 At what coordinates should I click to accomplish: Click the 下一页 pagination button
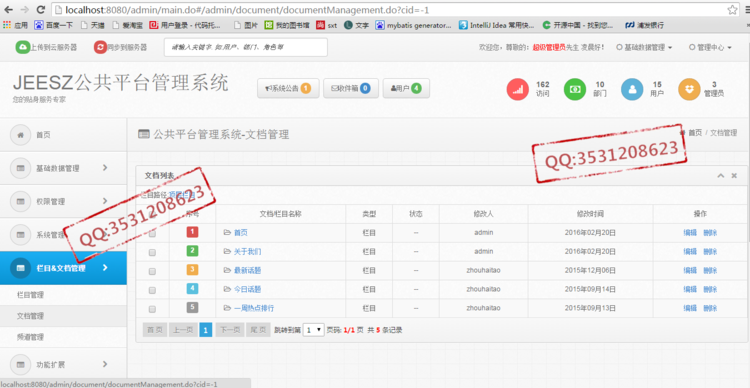coord(230,330)
